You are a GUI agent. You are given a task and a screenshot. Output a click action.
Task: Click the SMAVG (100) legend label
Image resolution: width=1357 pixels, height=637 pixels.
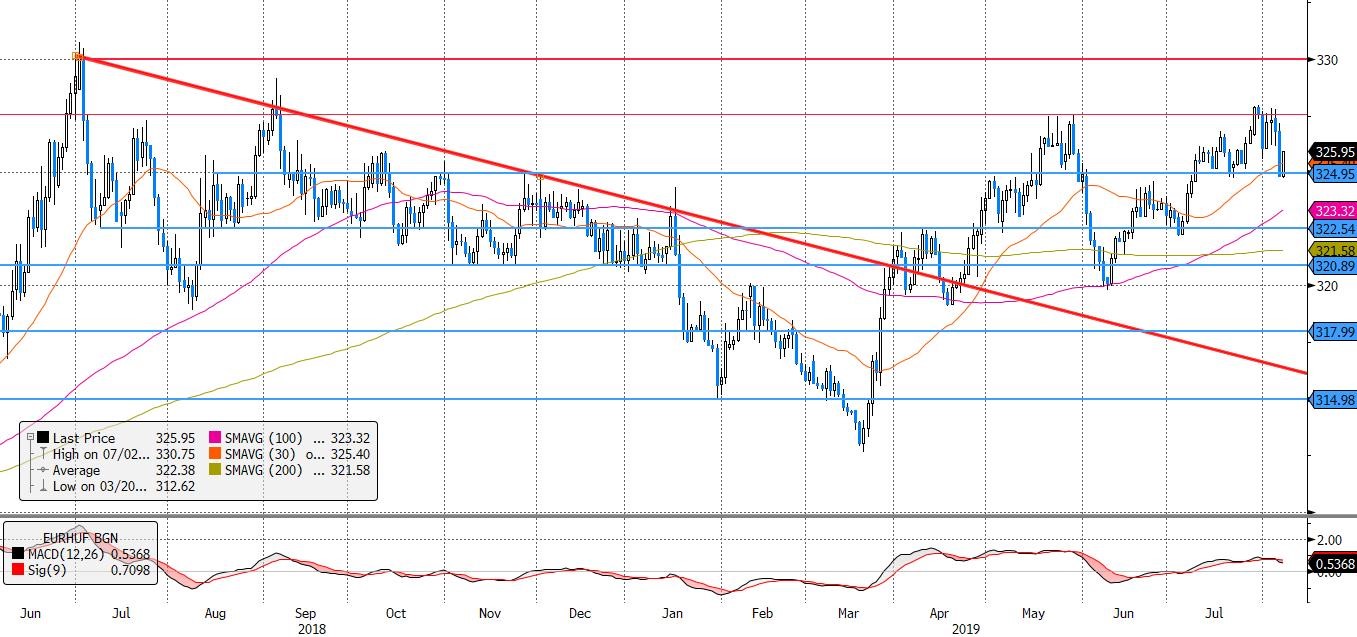263,438
